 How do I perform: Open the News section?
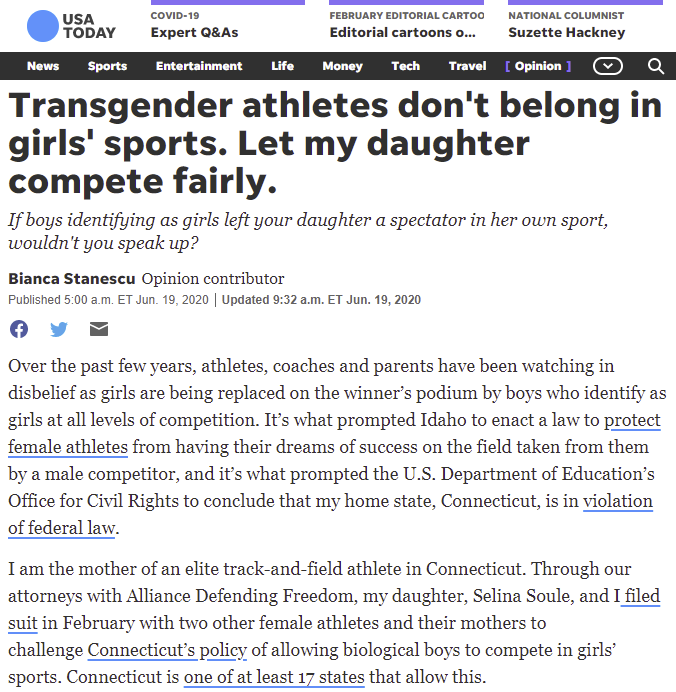point(43,66)
